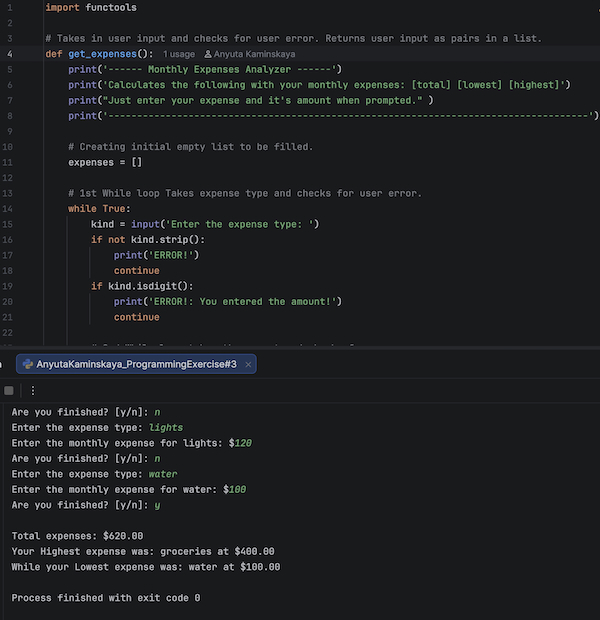This screenshot has height=620, width=600.
Task: Click the author person icon beside get_expenses
Action: [x=208, y=54]
